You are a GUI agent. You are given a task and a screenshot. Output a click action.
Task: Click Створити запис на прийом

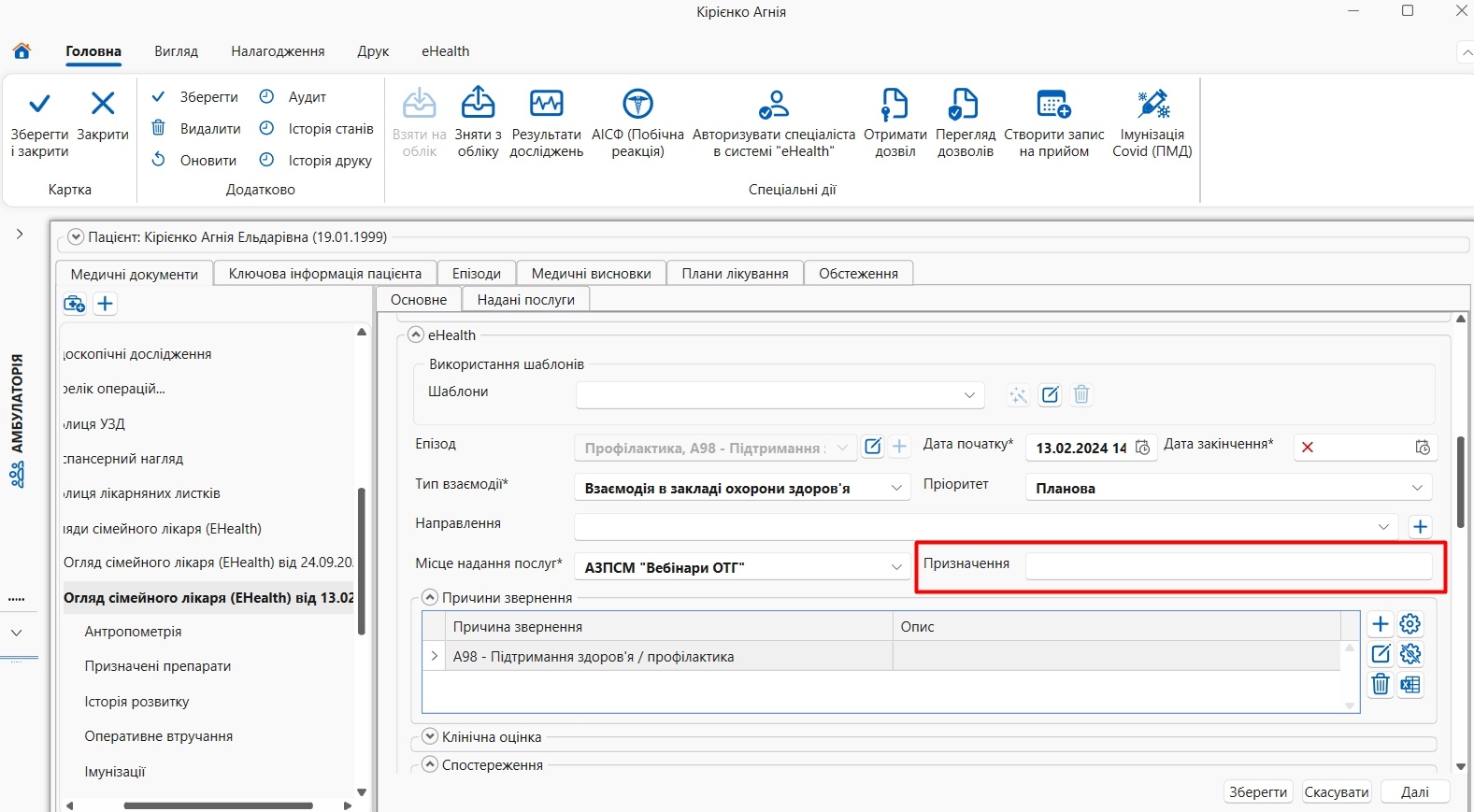click(x=1054, y=121)
